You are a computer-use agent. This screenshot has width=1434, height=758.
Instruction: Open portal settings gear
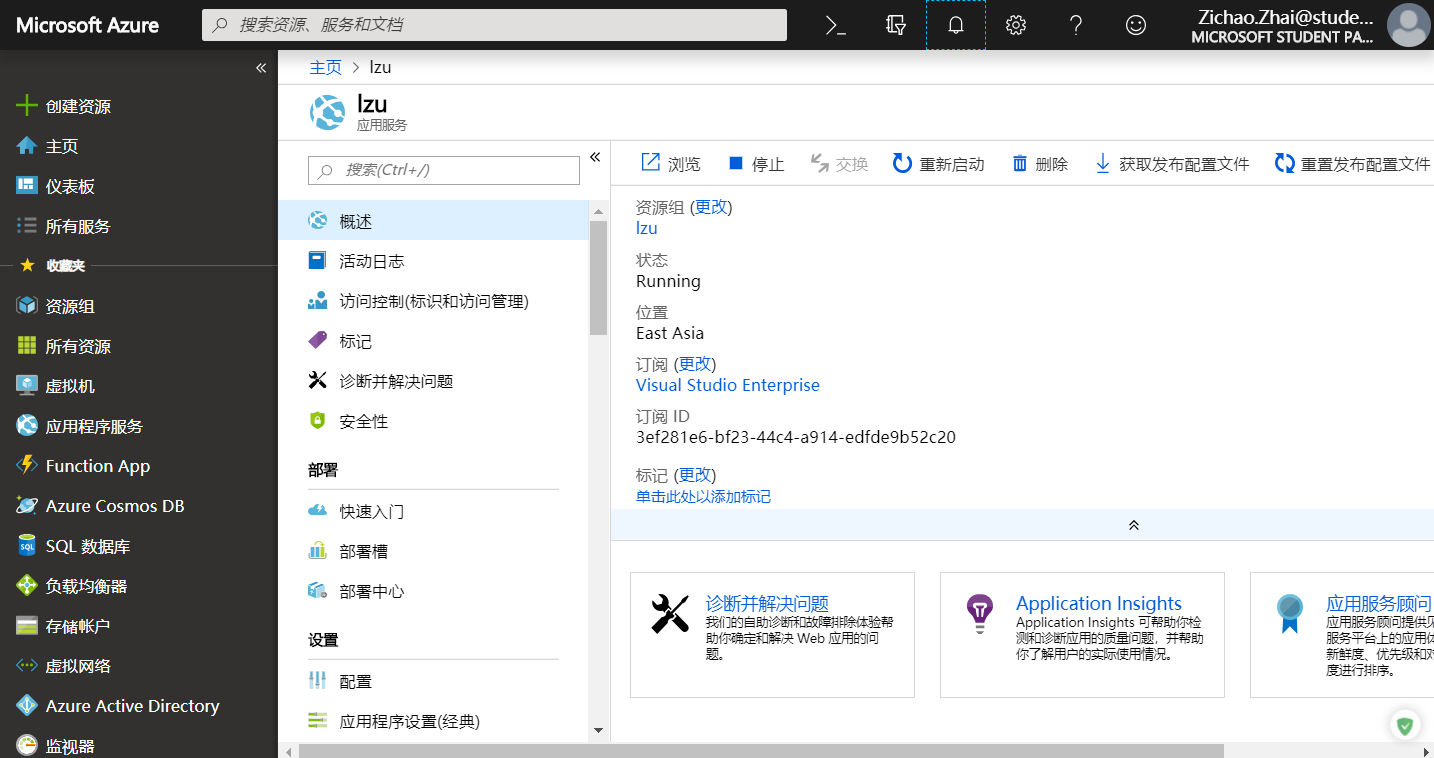[x=1016, y=25]
